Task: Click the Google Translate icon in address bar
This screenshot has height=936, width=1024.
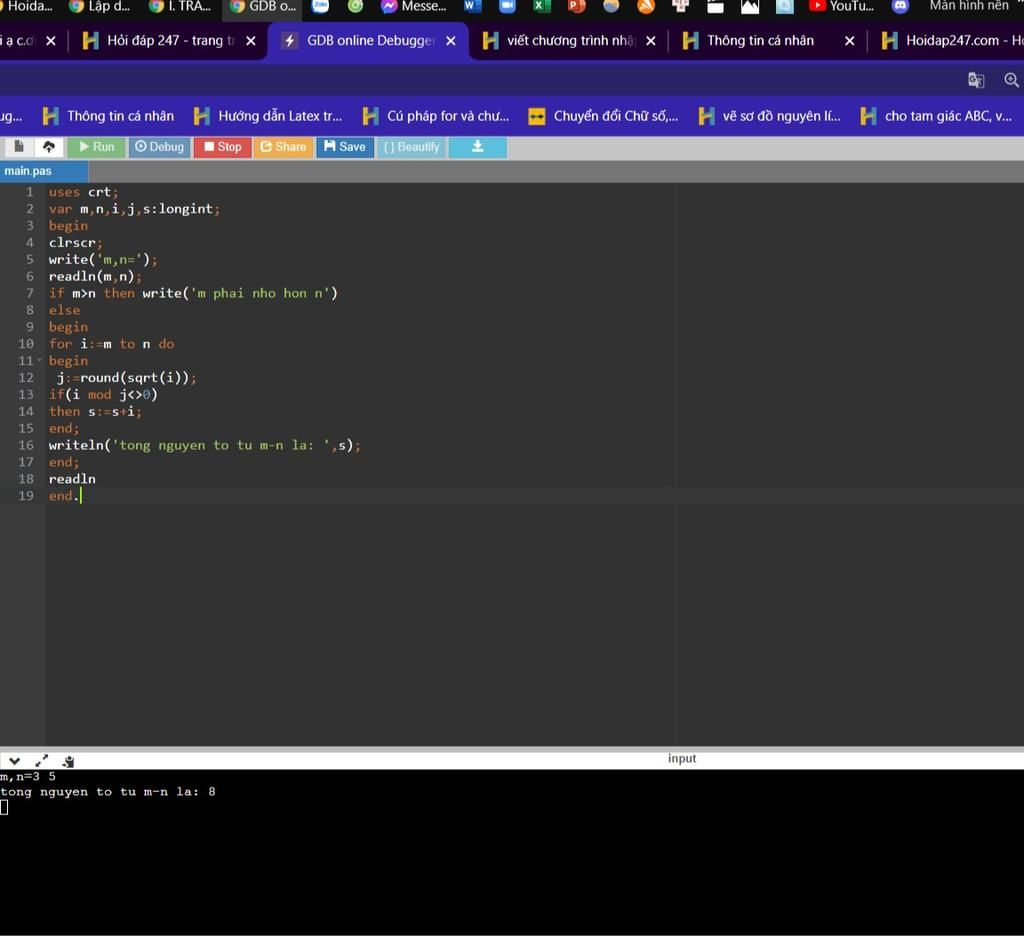Action: pyautogui.click(x=976, y=80)
